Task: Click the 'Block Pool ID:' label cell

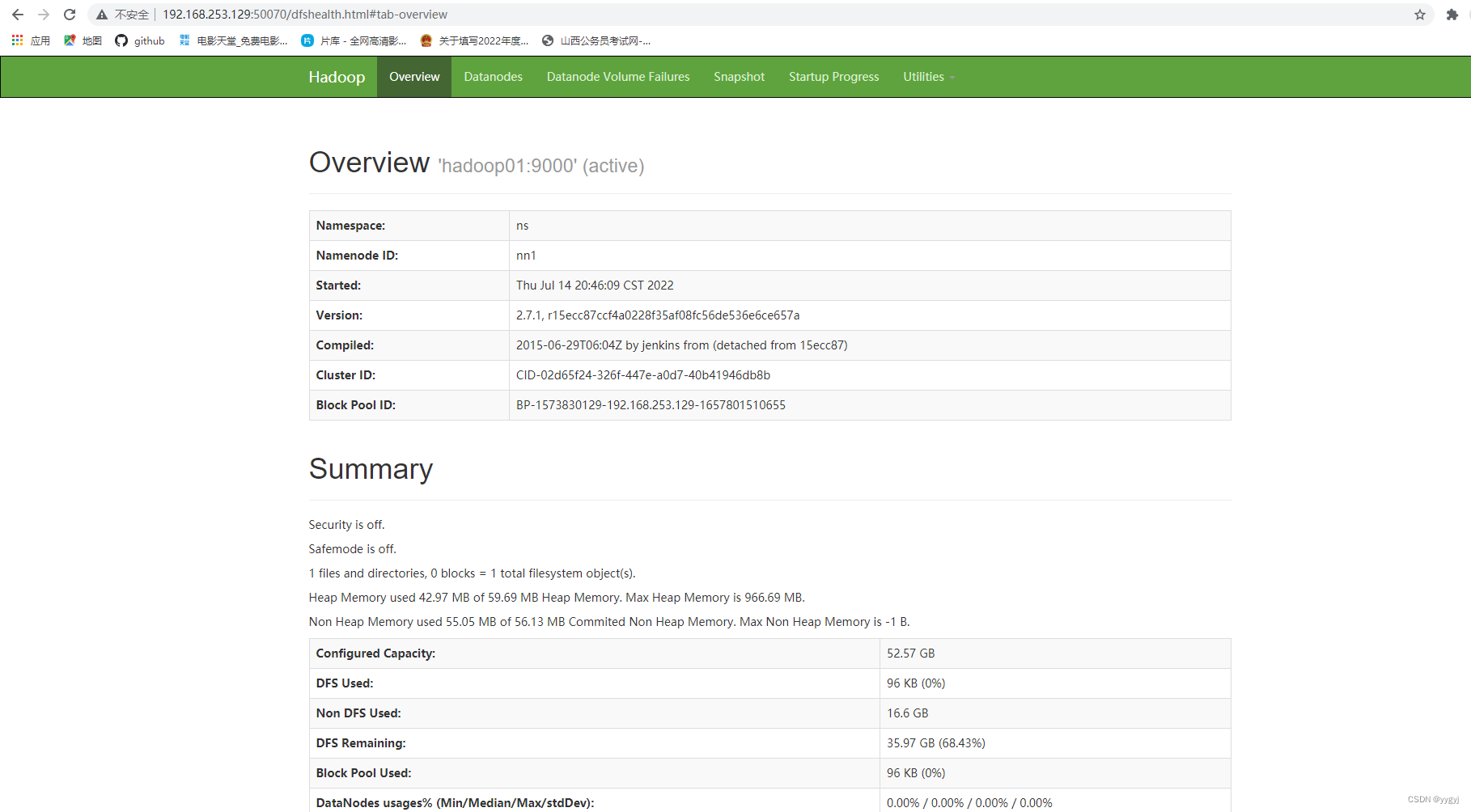Action: pyautogui.click(x=409, y=405)
